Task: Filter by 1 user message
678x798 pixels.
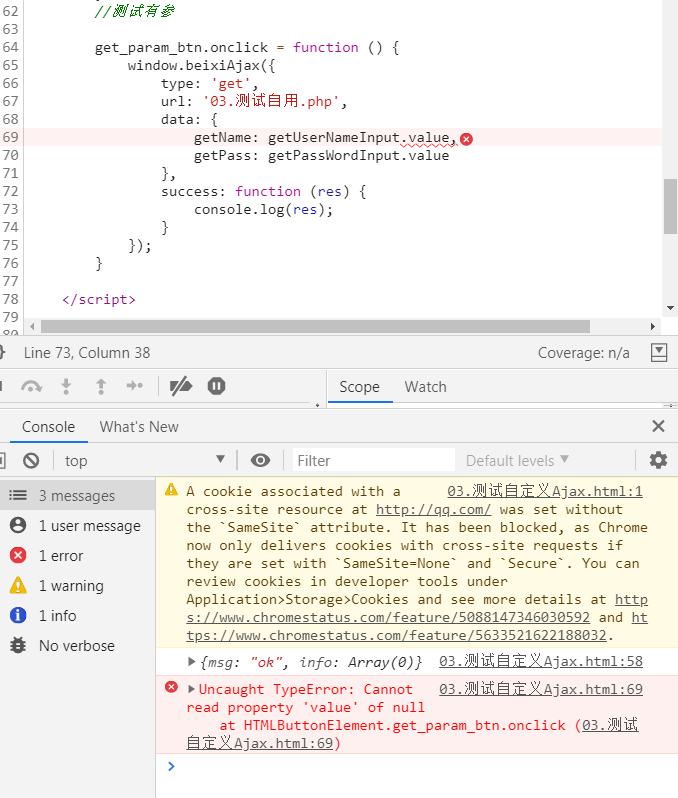Action: tap(77, 525)
